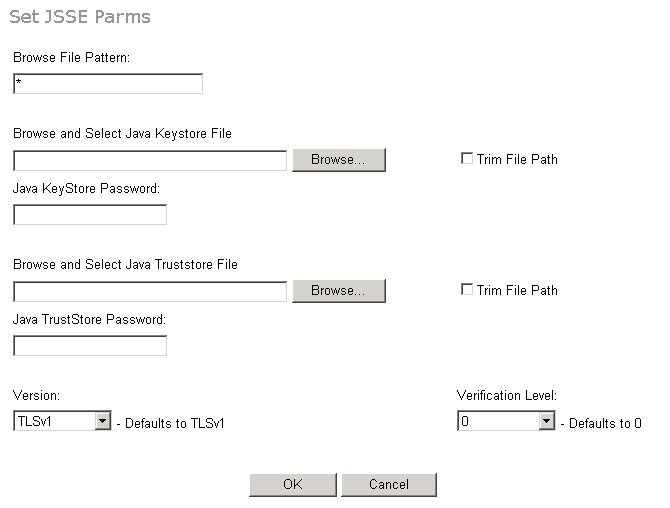
Task: Click the Version dropdown arrow button
Action: (x=102, y=422)
